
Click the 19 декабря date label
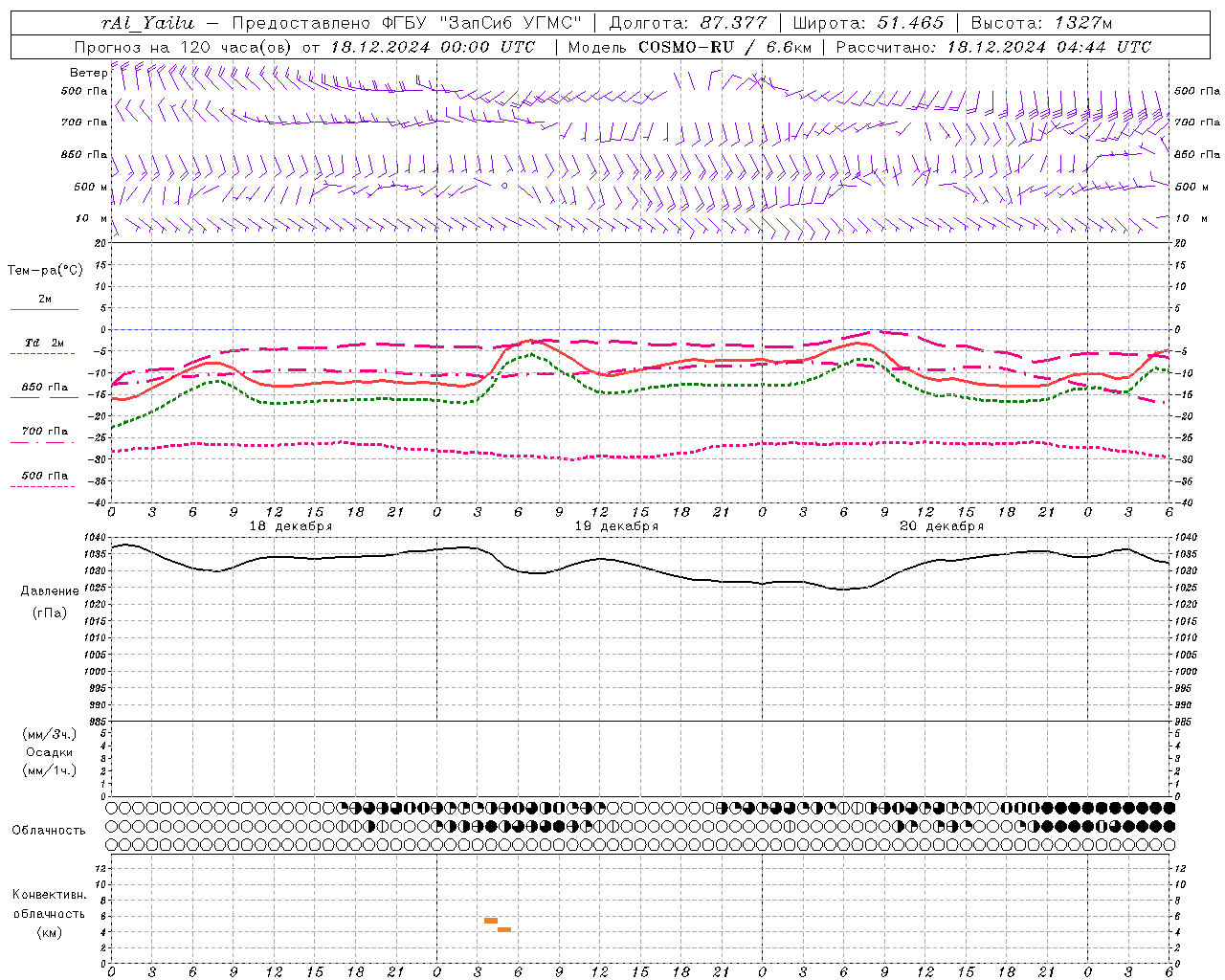click(x=616, y=526)
